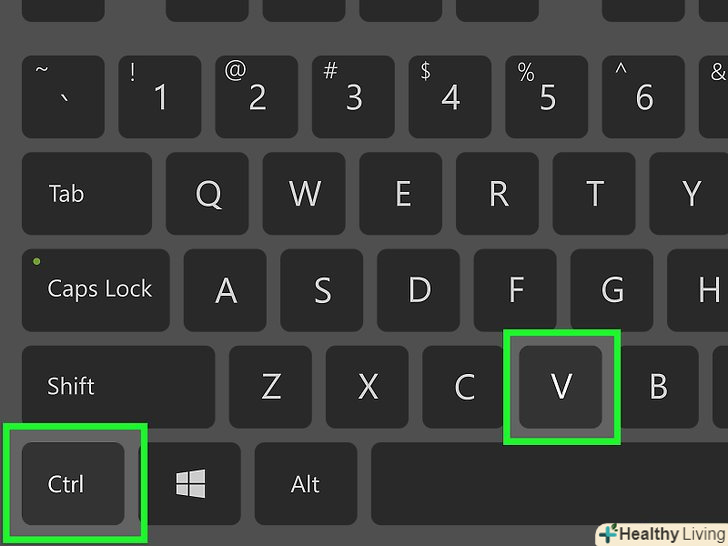
Task: Click the tilde backtick key
Action: [63, 97]
